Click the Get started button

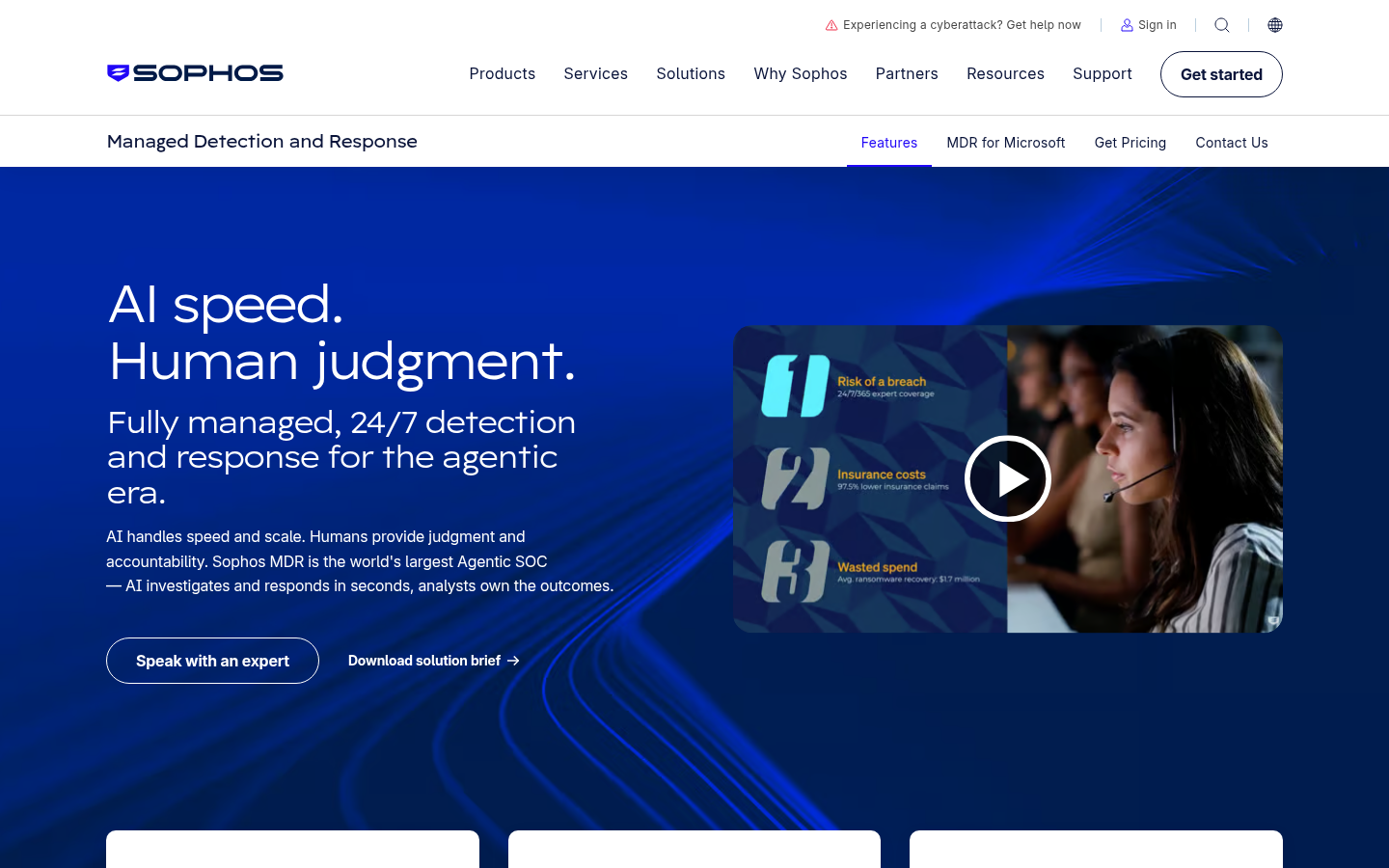(x=1221, y=74)
